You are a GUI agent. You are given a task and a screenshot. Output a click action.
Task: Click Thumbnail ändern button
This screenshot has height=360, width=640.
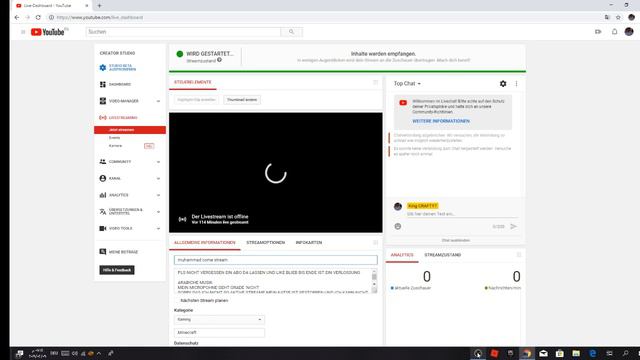[242, 100]
